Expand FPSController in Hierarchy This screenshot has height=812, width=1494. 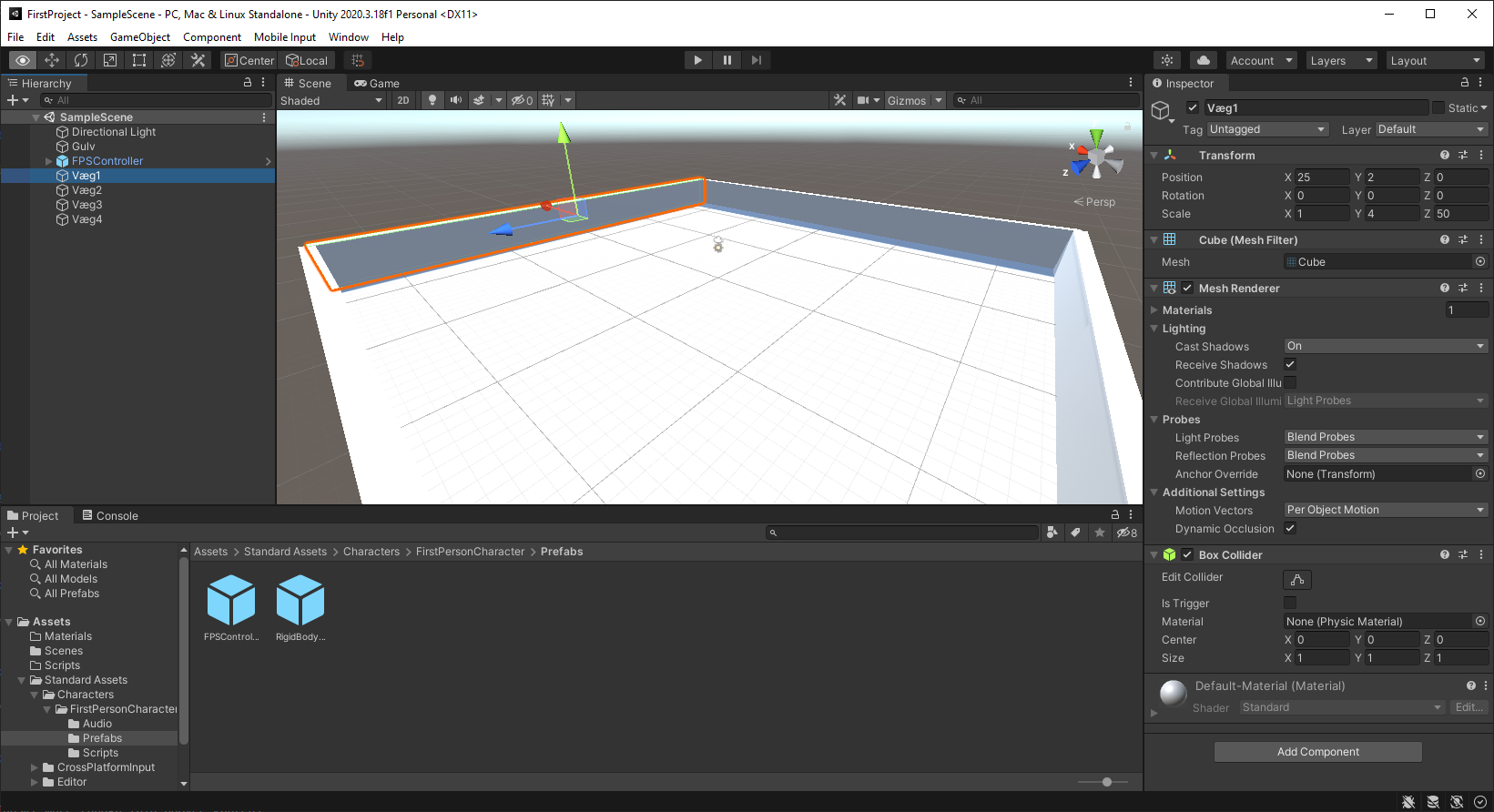pyautogui.click(x=48, y=161)
